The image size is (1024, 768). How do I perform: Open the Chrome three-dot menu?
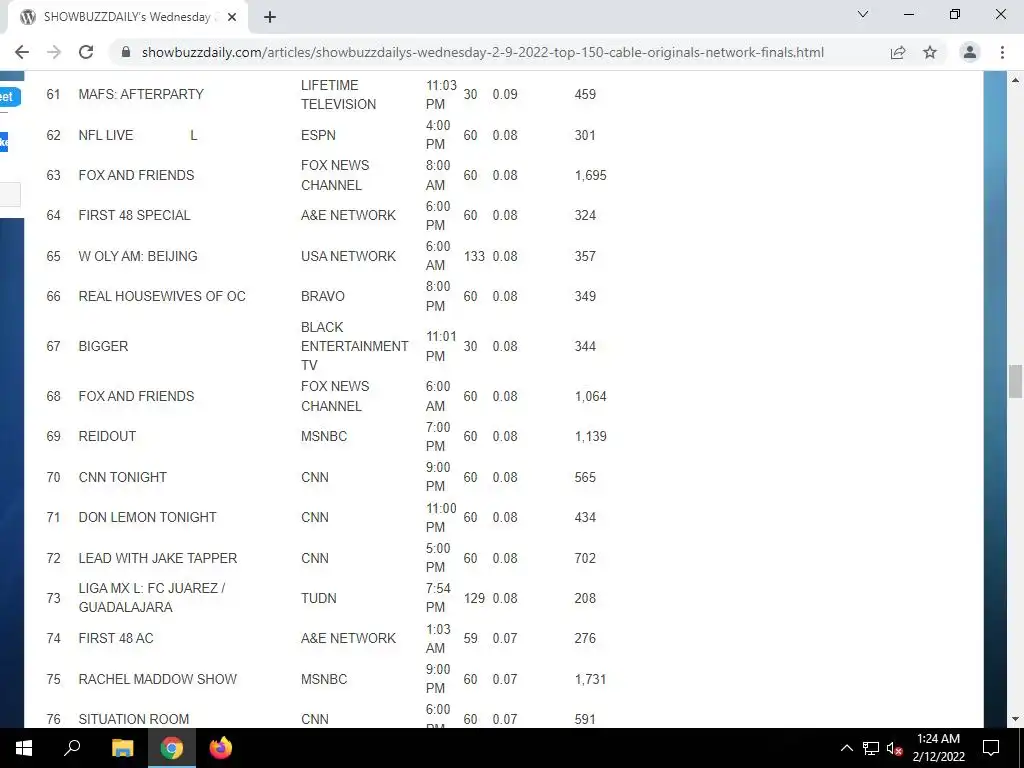click(x=1002, y=52)
